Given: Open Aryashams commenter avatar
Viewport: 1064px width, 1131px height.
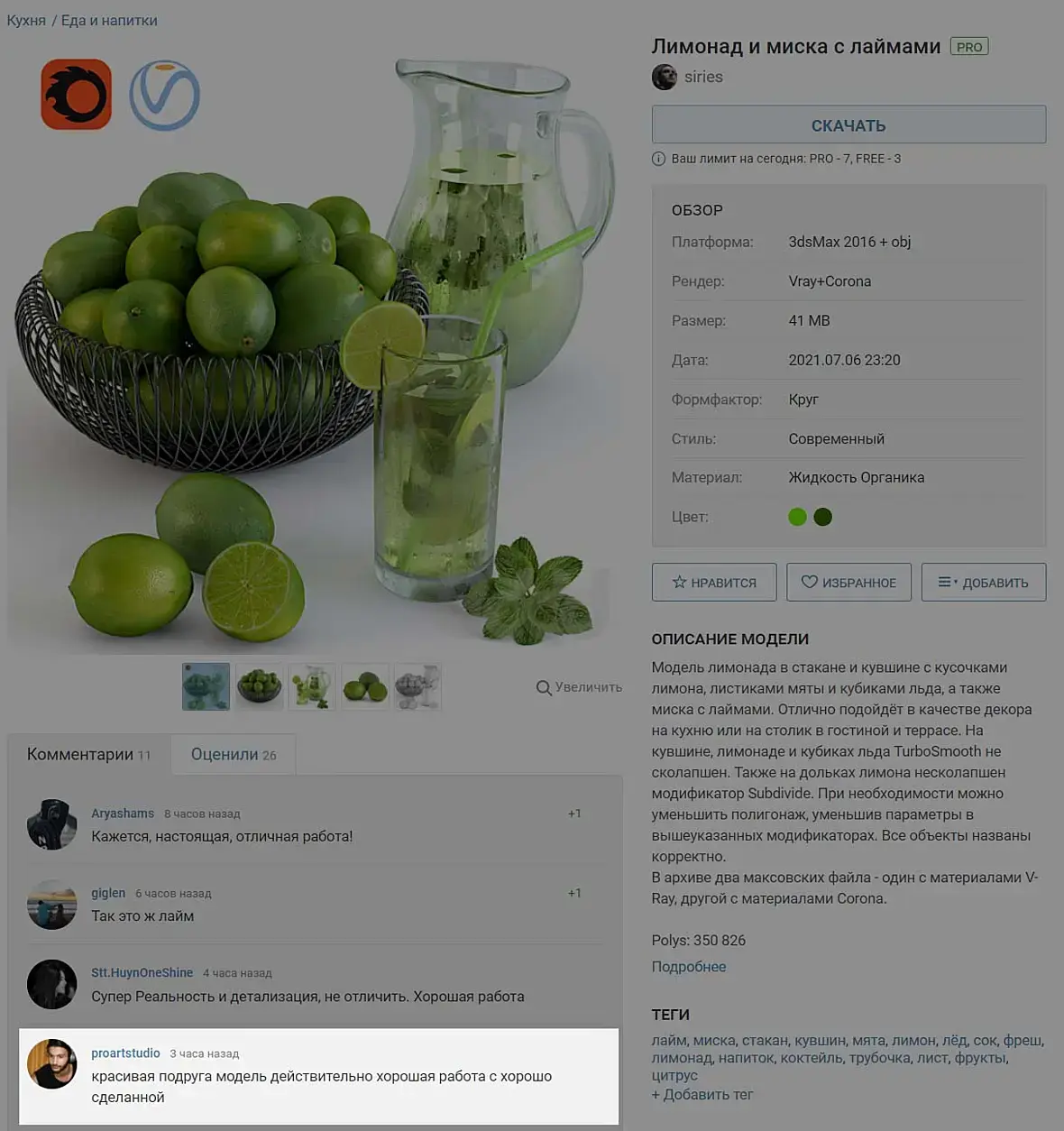Looking at the screenshot, I should [x=51, y=823].
